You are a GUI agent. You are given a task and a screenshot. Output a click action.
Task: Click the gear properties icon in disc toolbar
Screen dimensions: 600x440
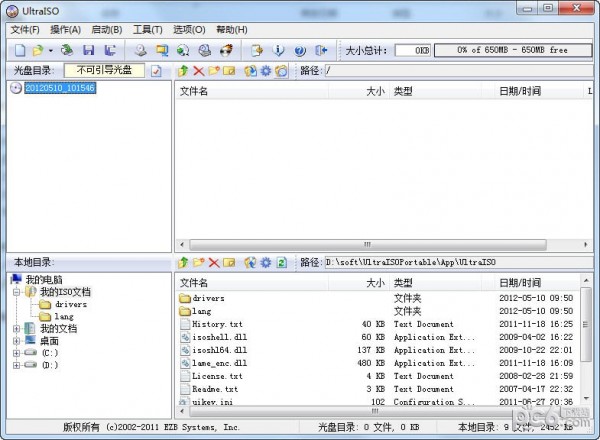pos(266,71)
